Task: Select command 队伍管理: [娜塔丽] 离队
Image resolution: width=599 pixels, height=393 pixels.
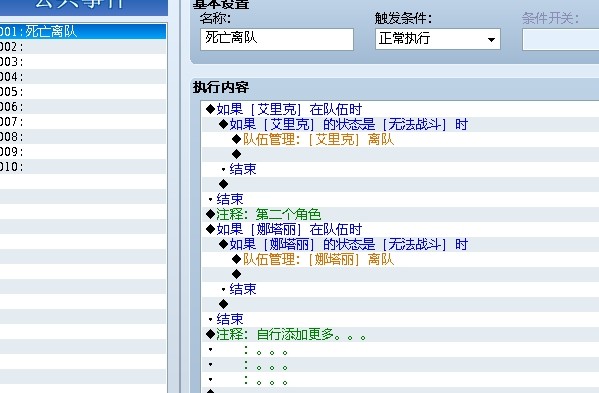Action: click(400, 259)
